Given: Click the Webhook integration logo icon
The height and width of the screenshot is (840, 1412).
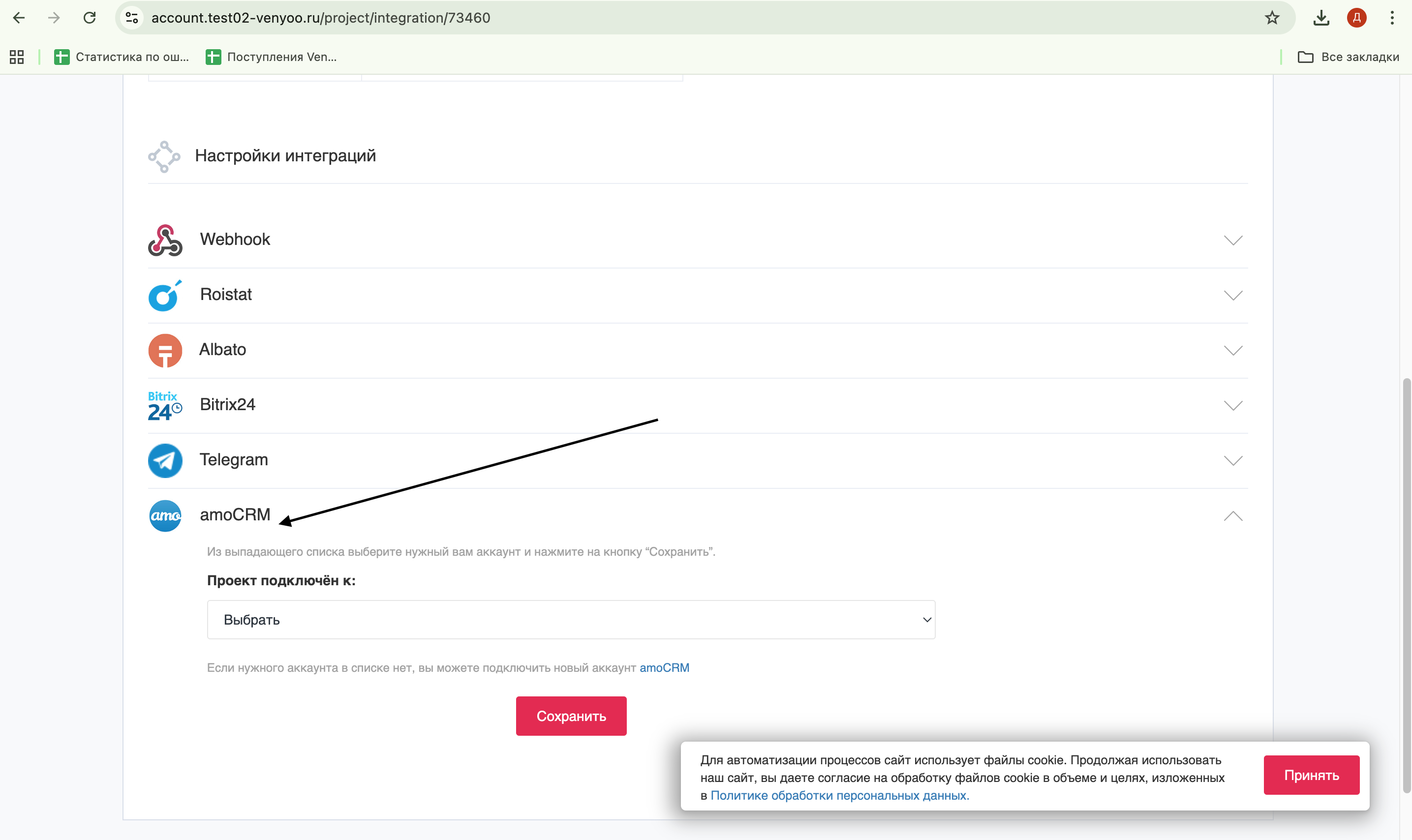Looking at the screenshot, I should click(x=165, y=240).
